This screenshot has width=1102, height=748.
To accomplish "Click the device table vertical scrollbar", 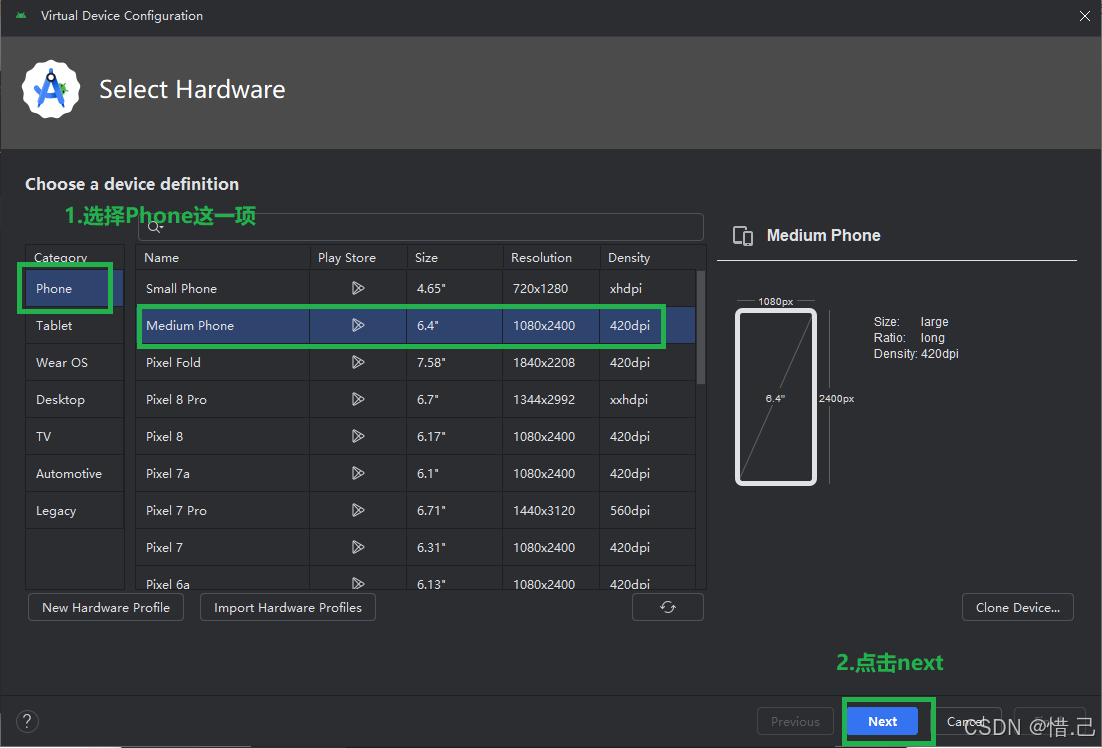I will pyautogui.click(x=701, y=327).
